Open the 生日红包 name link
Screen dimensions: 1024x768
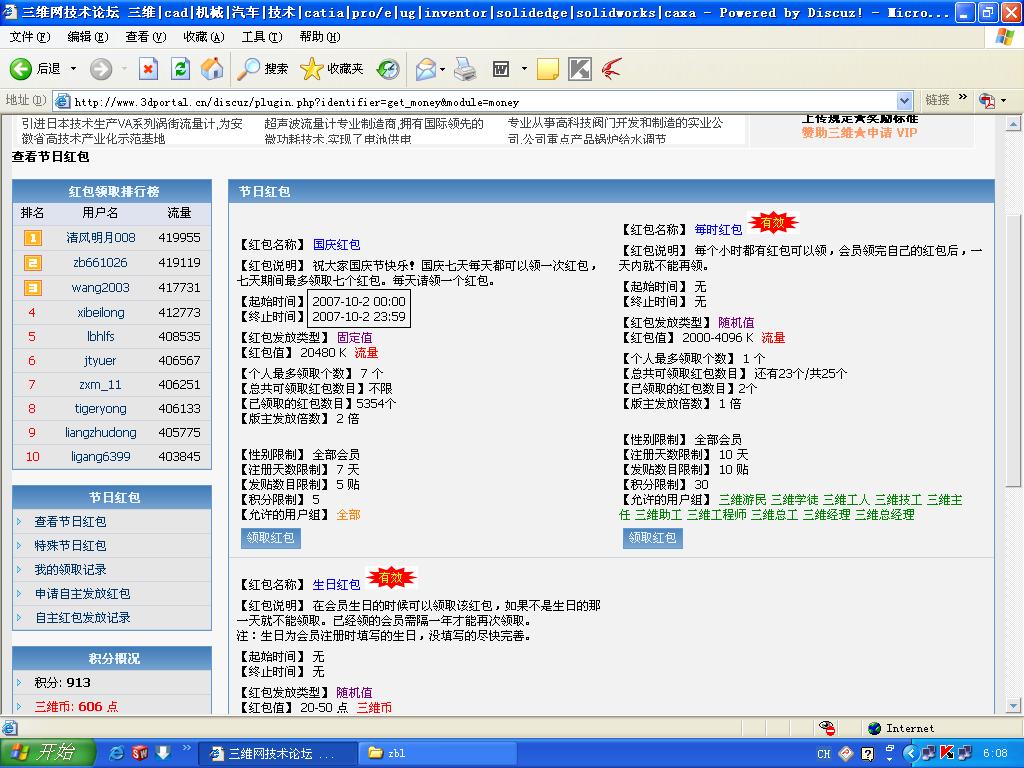(336, 584)
